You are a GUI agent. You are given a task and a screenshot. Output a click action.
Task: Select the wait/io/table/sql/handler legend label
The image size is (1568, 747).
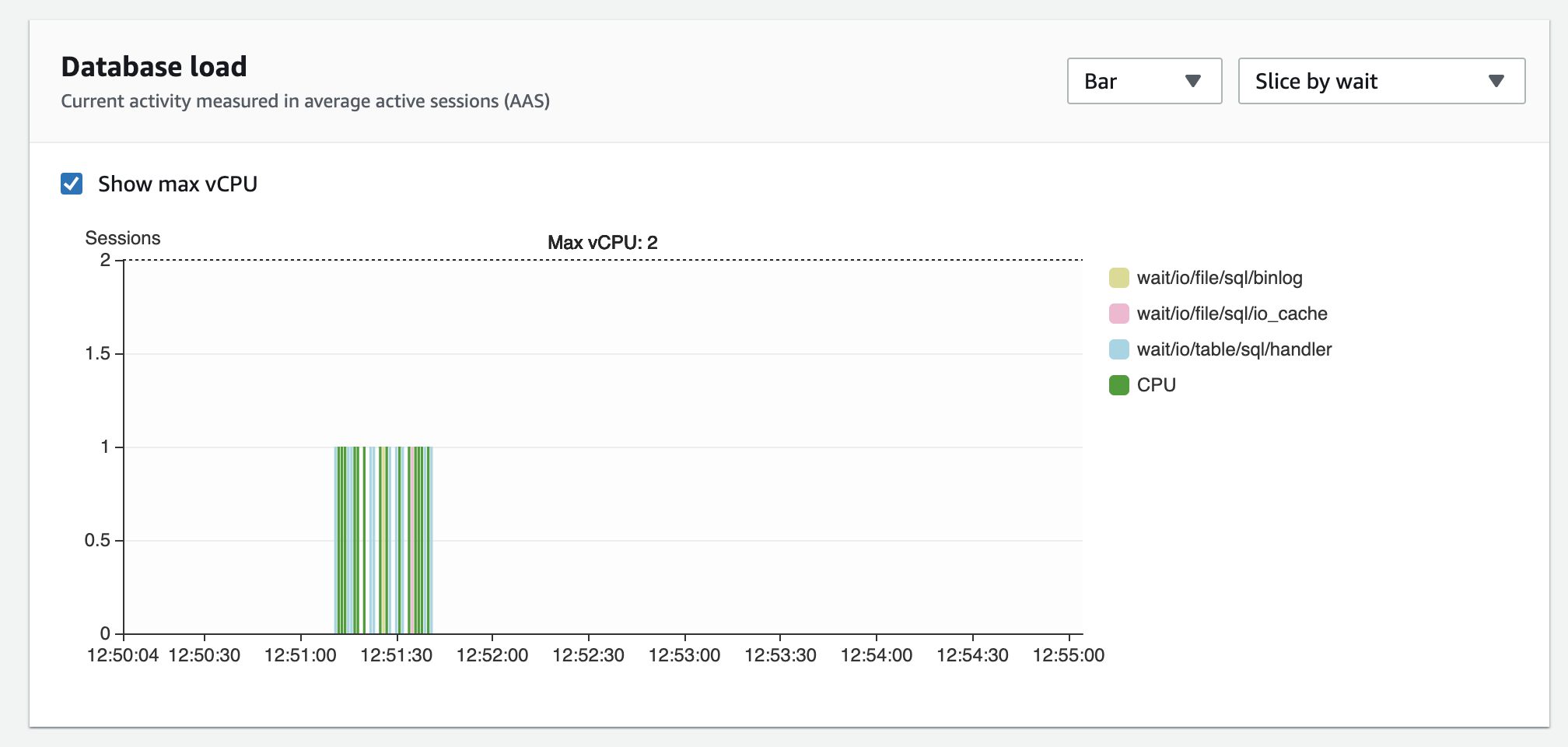1234,349
